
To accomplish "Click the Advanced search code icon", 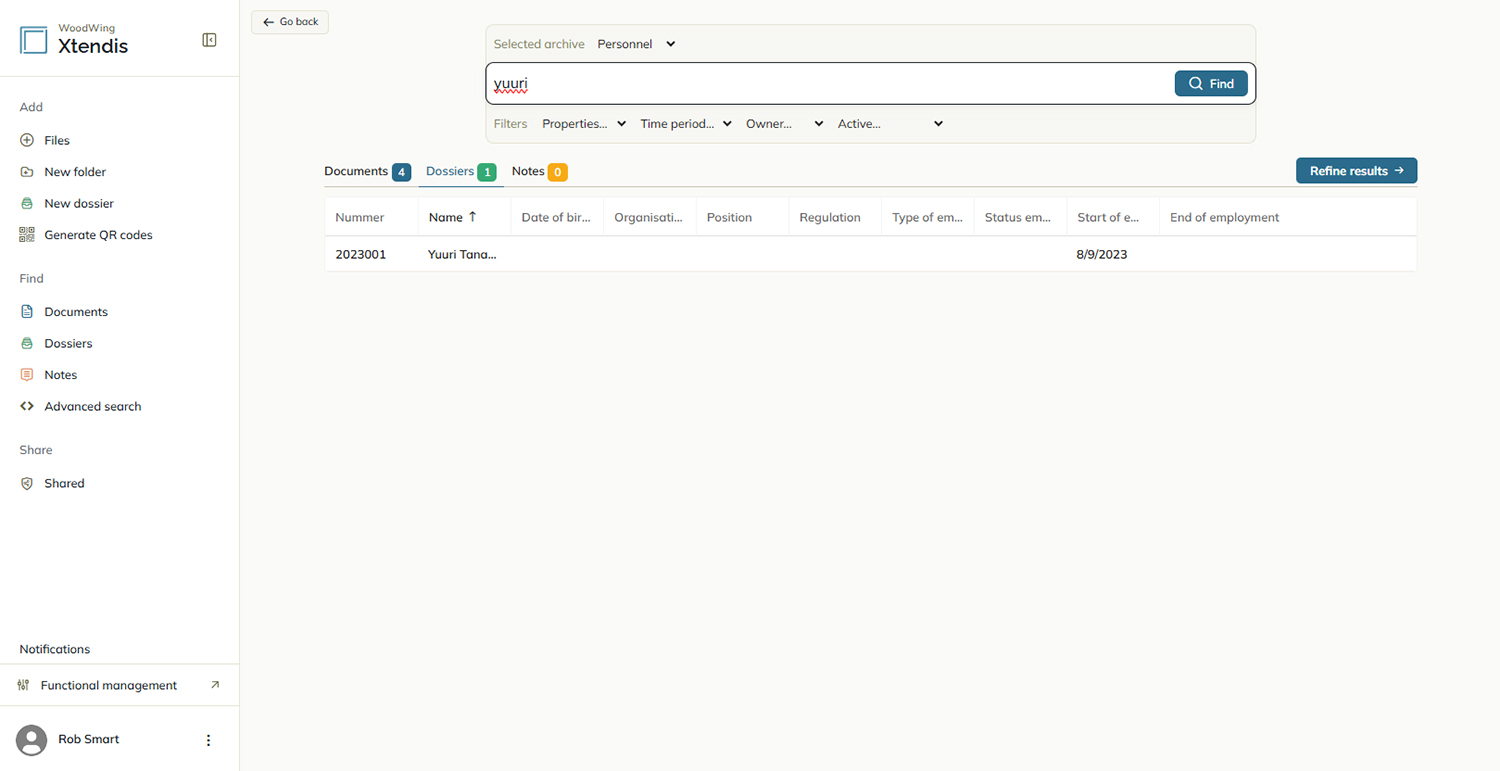I will tap(27, 406).
